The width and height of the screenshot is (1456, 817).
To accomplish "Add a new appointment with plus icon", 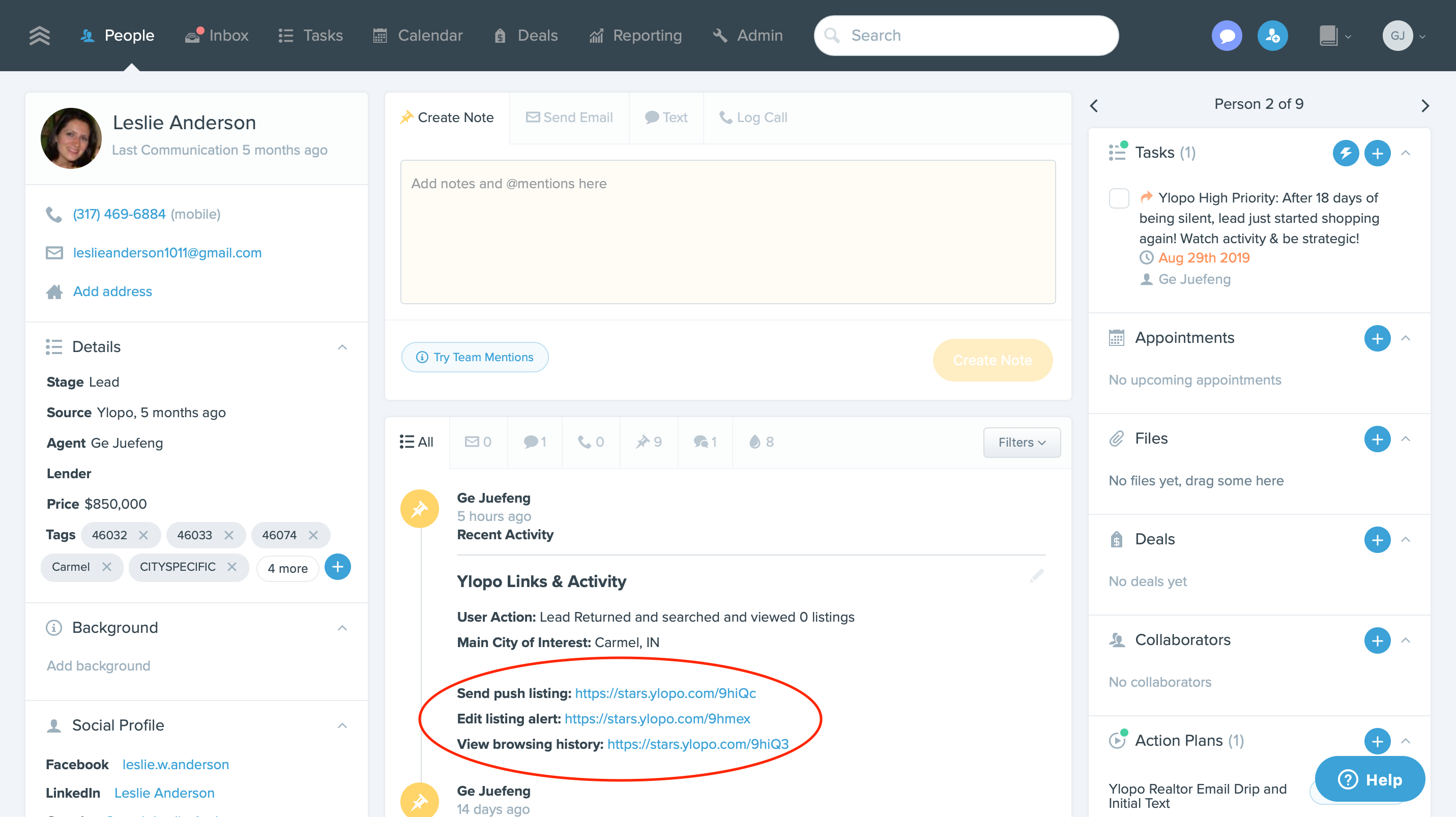I will (x=1377, y=338).
